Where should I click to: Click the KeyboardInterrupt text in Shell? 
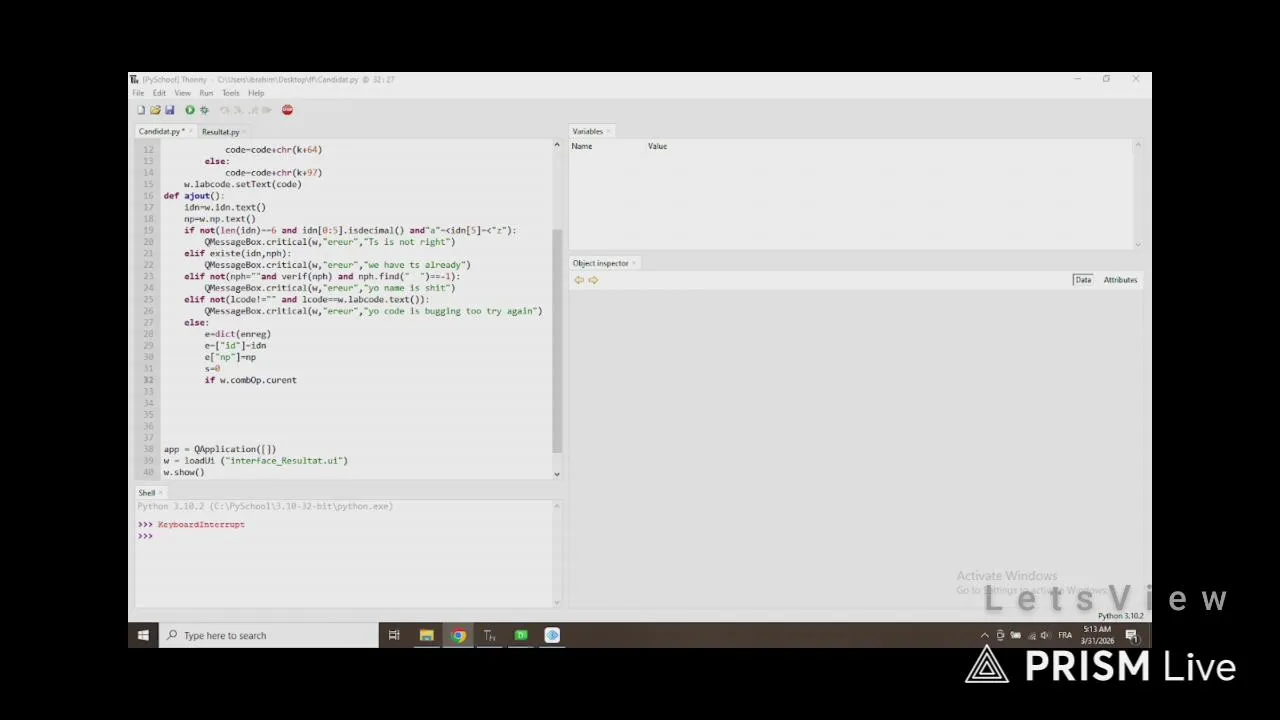(x=201, y=525)
